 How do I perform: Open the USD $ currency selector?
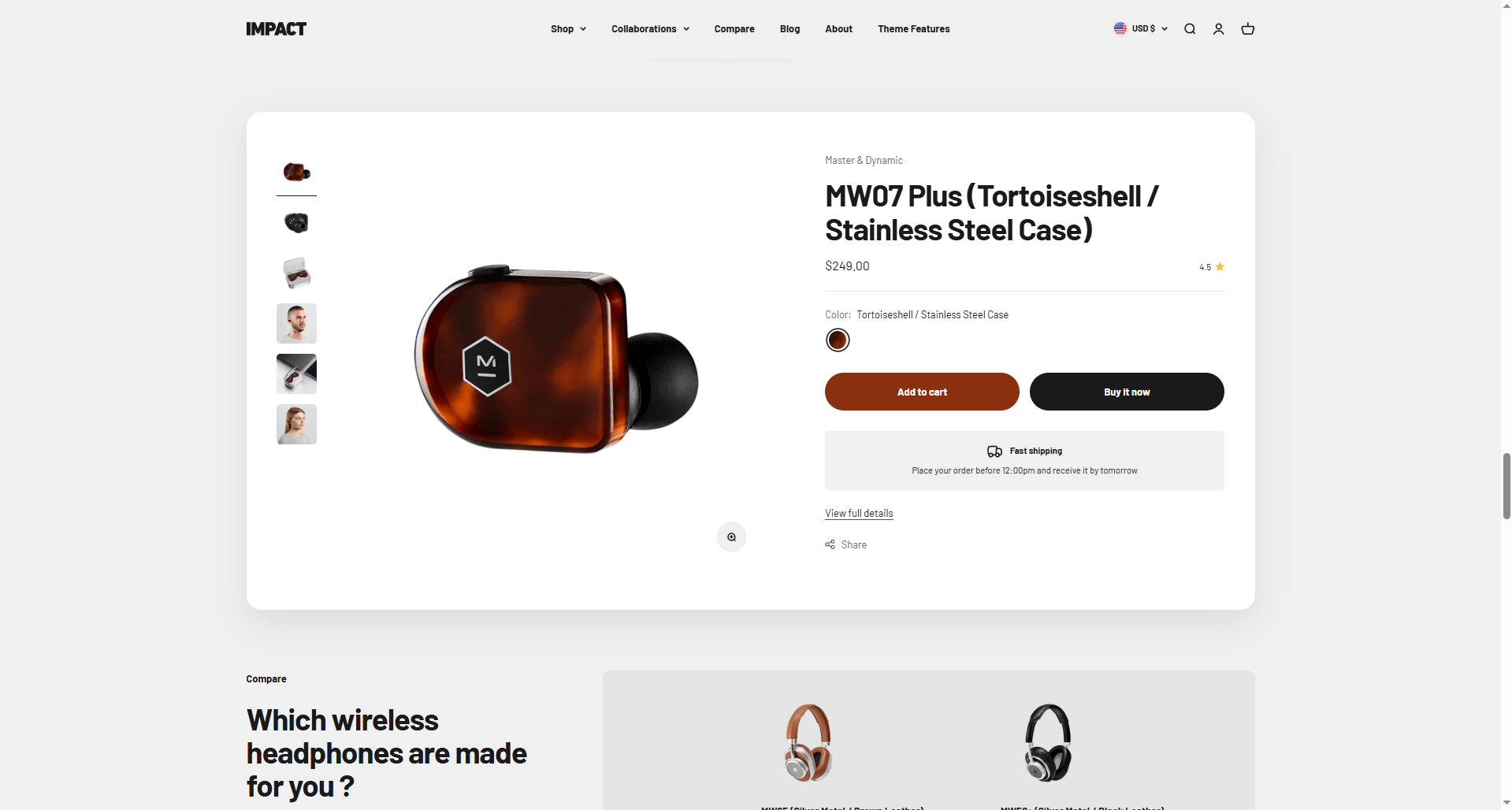coord(1140,28)
